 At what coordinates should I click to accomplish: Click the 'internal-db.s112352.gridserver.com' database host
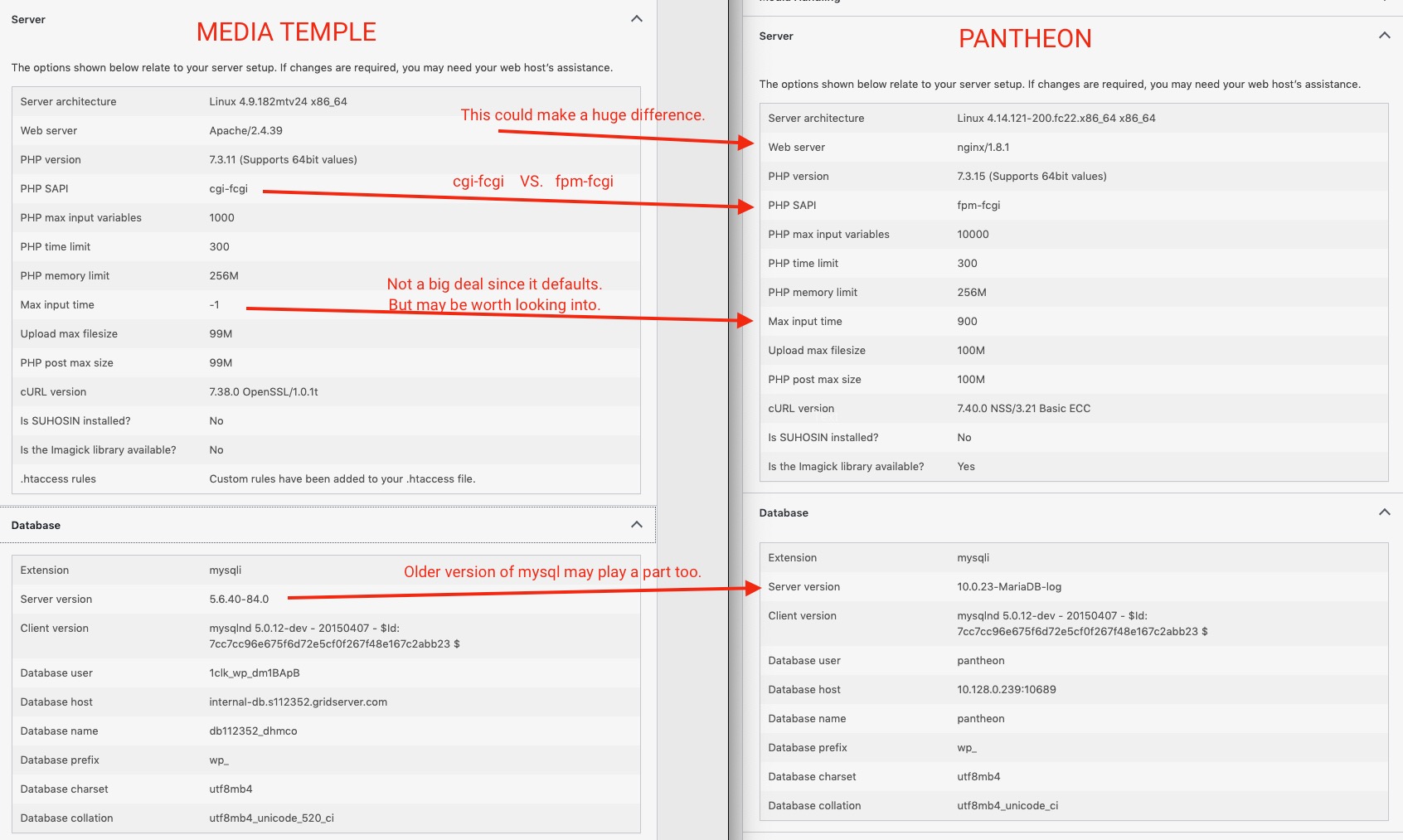pyautogui.click(x=299, y=702)
